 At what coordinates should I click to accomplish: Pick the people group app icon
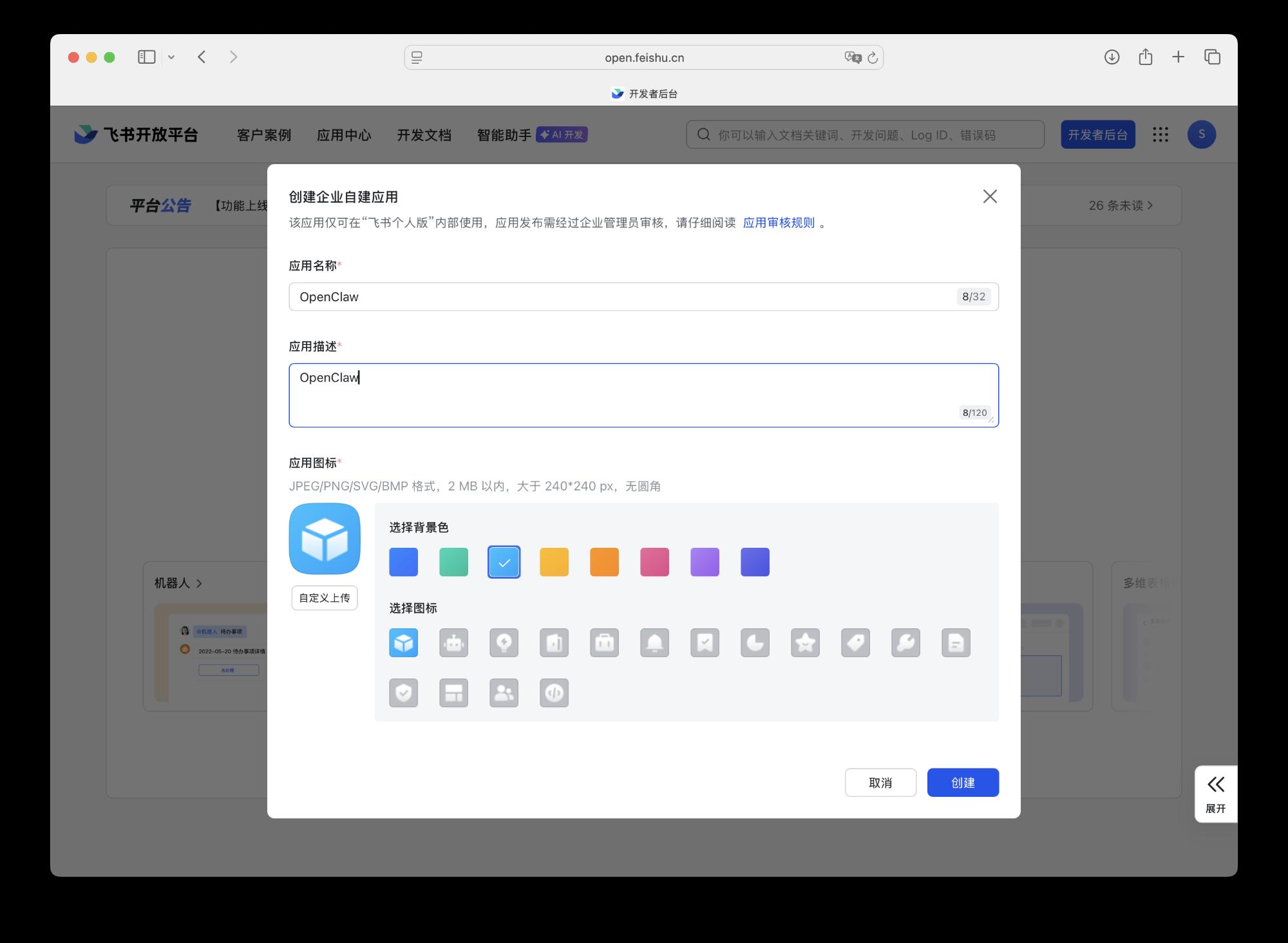point(504,693)
